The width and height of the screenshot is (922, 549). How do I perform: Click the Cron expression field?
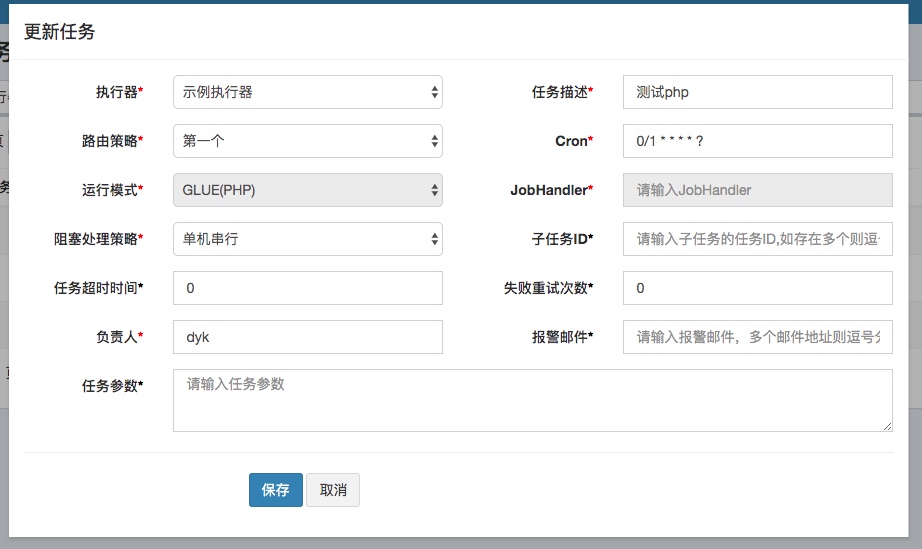(x=756, y=141)
